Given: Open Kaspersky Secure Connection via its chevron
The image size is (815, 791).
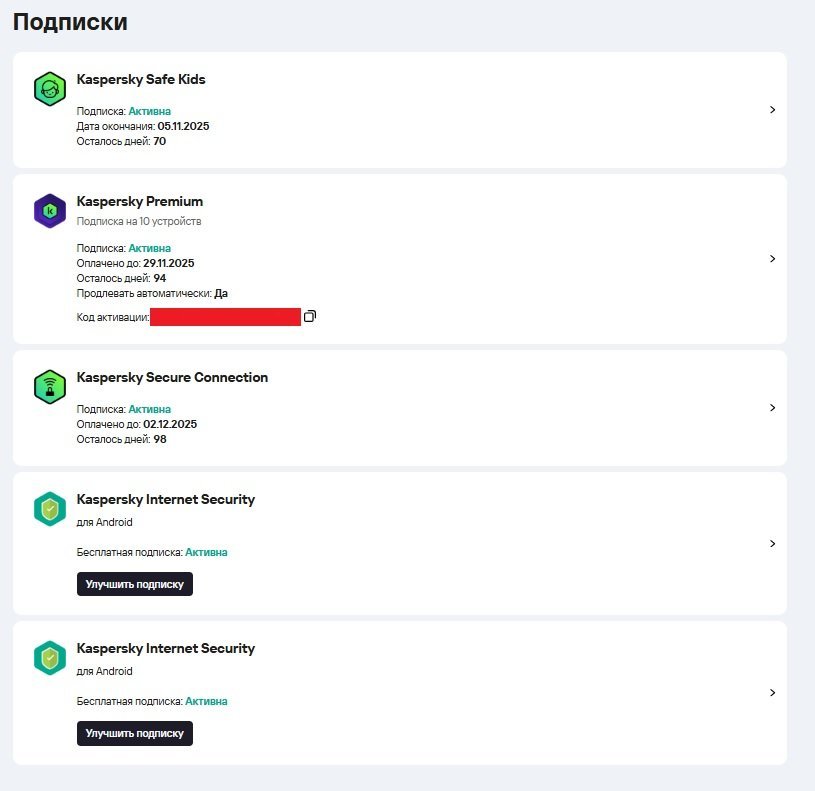Looking at the screenshot, I should [772, 408].
